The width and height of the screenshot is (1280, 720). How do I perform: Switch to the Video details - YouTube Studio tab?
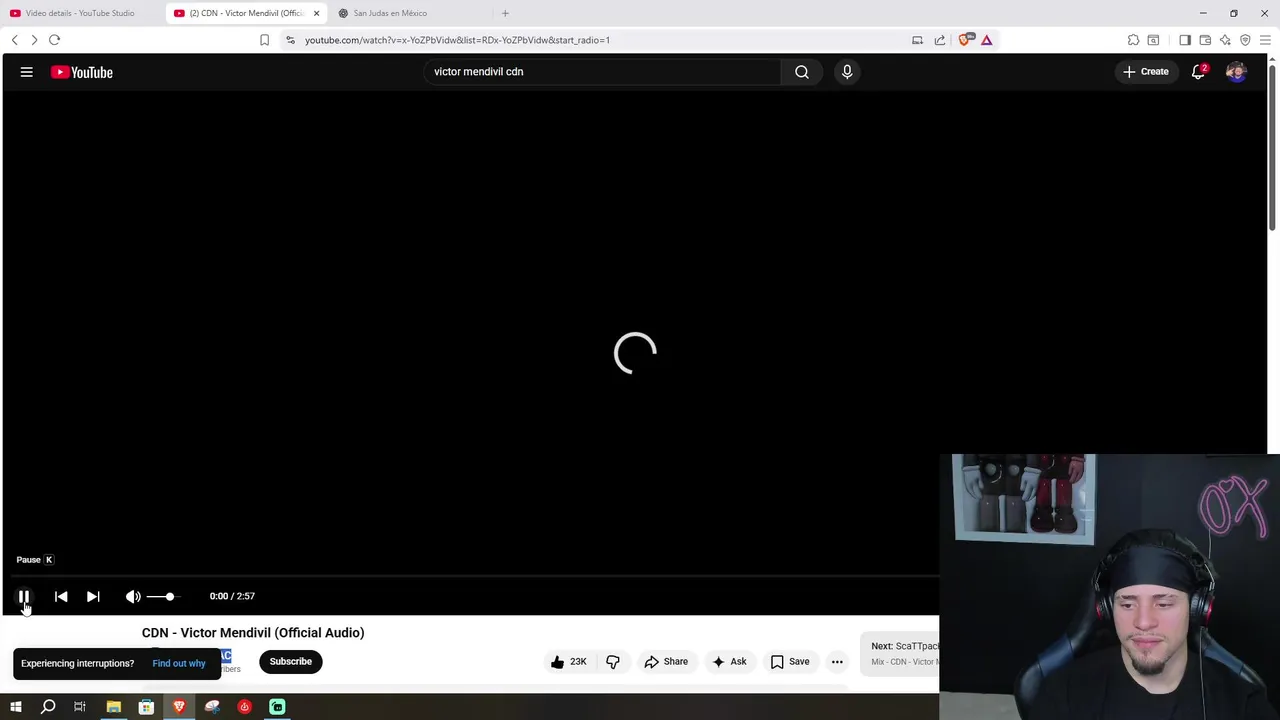pos(80,13)
